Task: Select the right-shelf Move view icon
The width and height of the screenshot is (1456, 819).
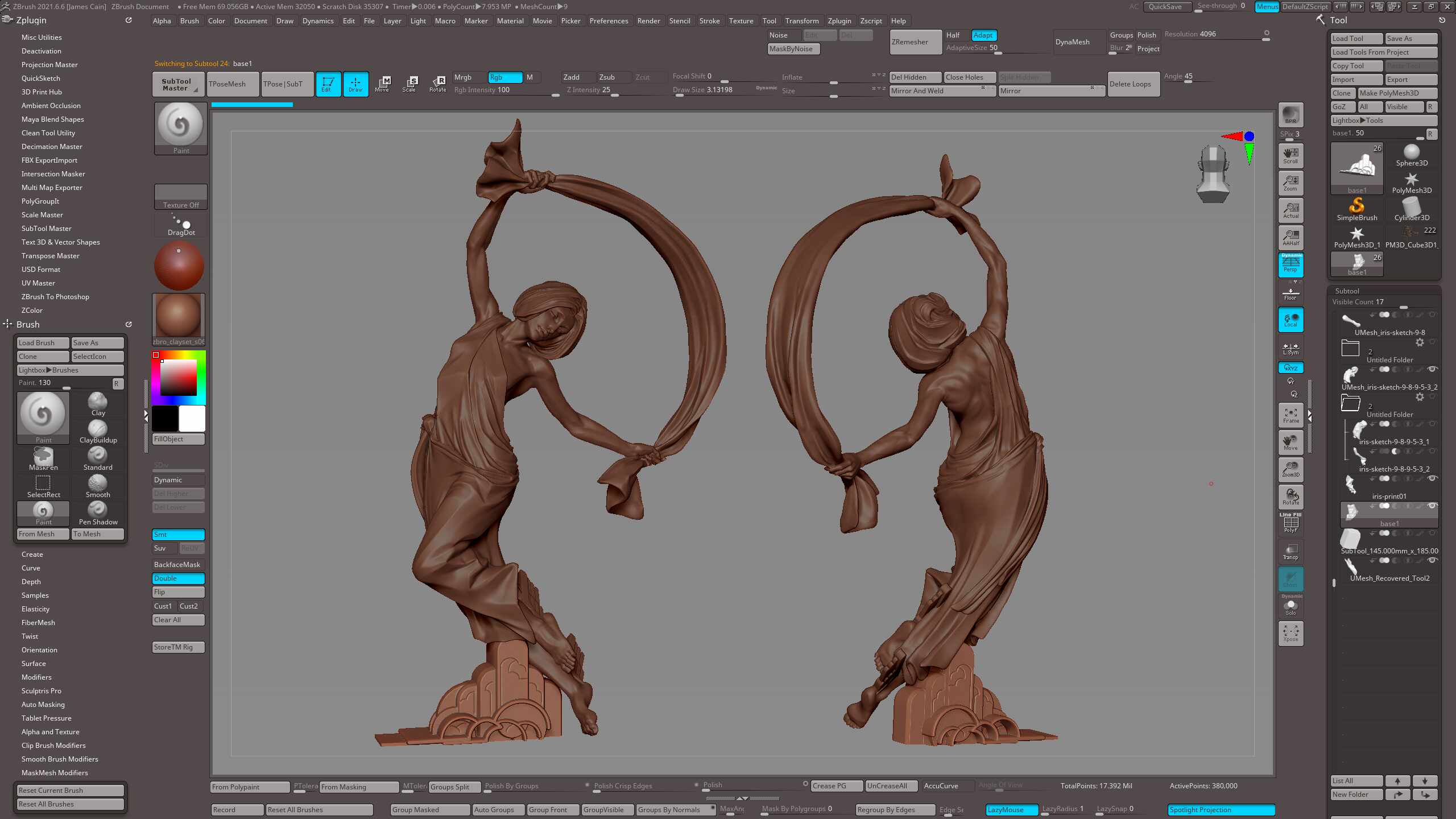Action: coord(1290,442)
